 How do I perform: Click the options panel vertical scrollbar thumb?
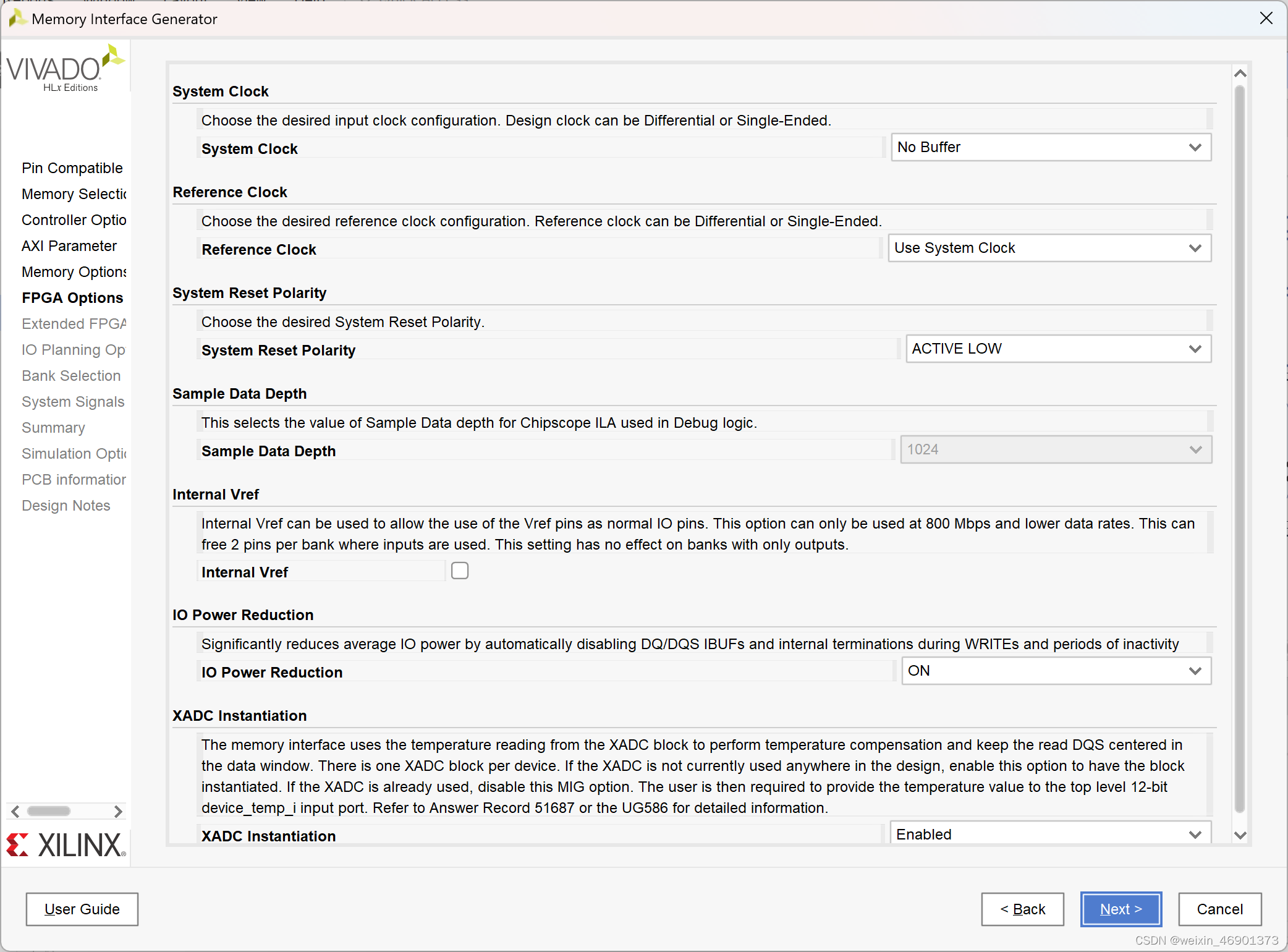[1240, 449]
